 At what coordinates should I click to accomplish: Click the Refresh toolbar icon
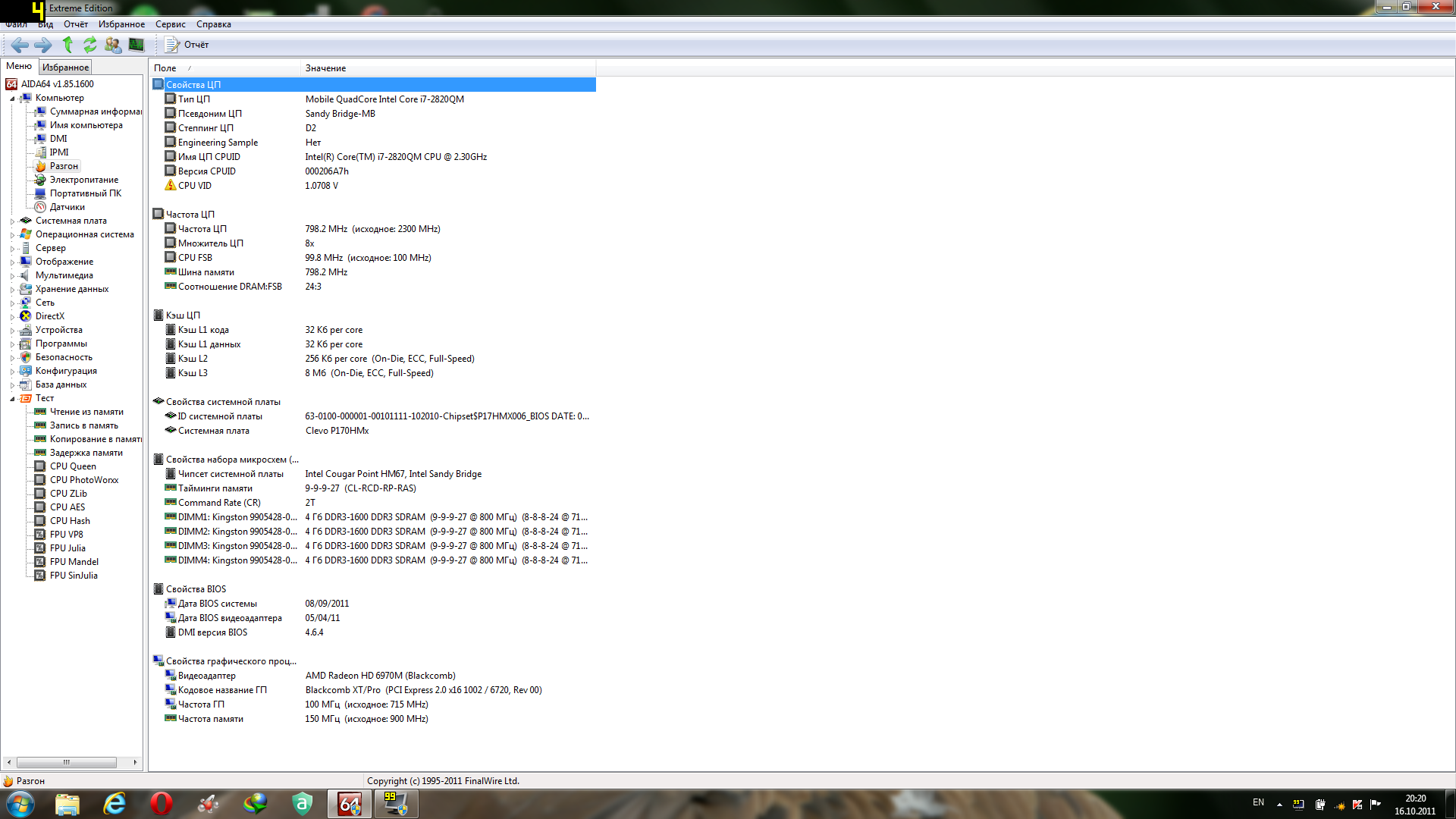tap(90, 45)
